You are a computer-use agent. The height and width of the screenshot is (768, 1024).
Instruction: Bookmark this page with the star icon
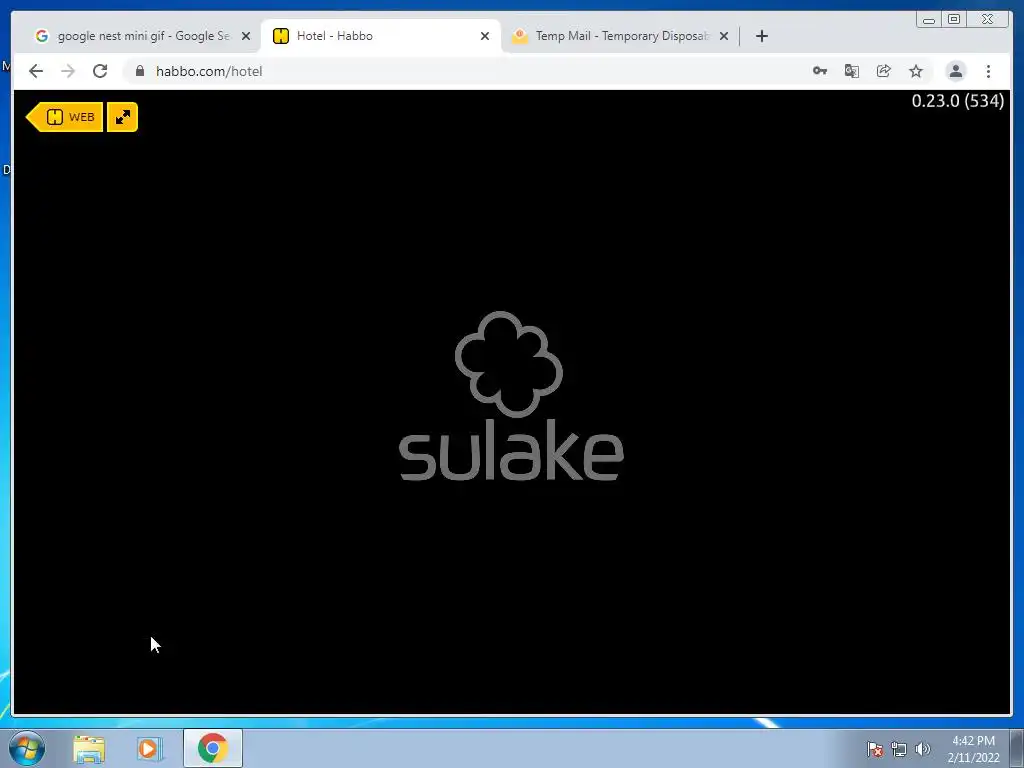(916, 71)
